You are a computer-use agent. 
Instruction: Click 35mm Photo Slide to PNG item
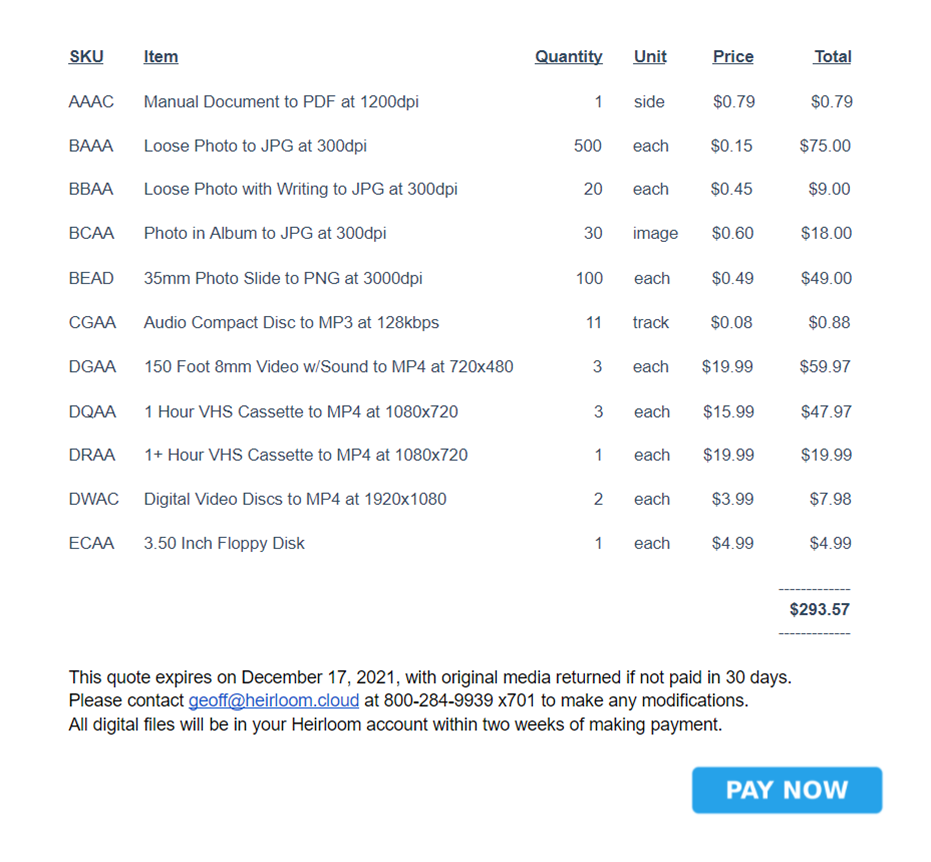coord(283,278)
